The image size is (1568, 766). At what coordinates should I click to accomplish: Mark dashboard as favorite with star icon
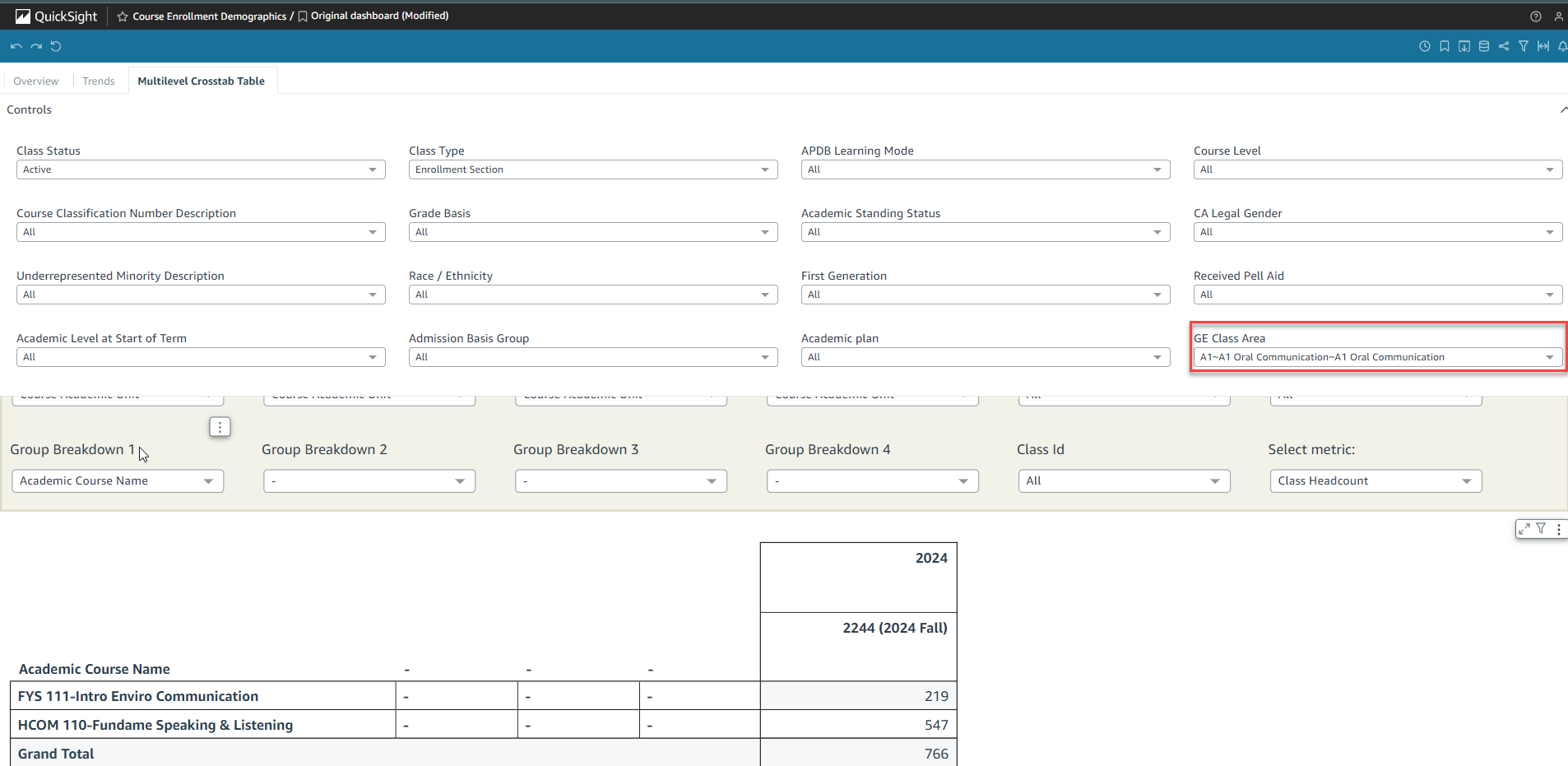(x=123, y=16)
